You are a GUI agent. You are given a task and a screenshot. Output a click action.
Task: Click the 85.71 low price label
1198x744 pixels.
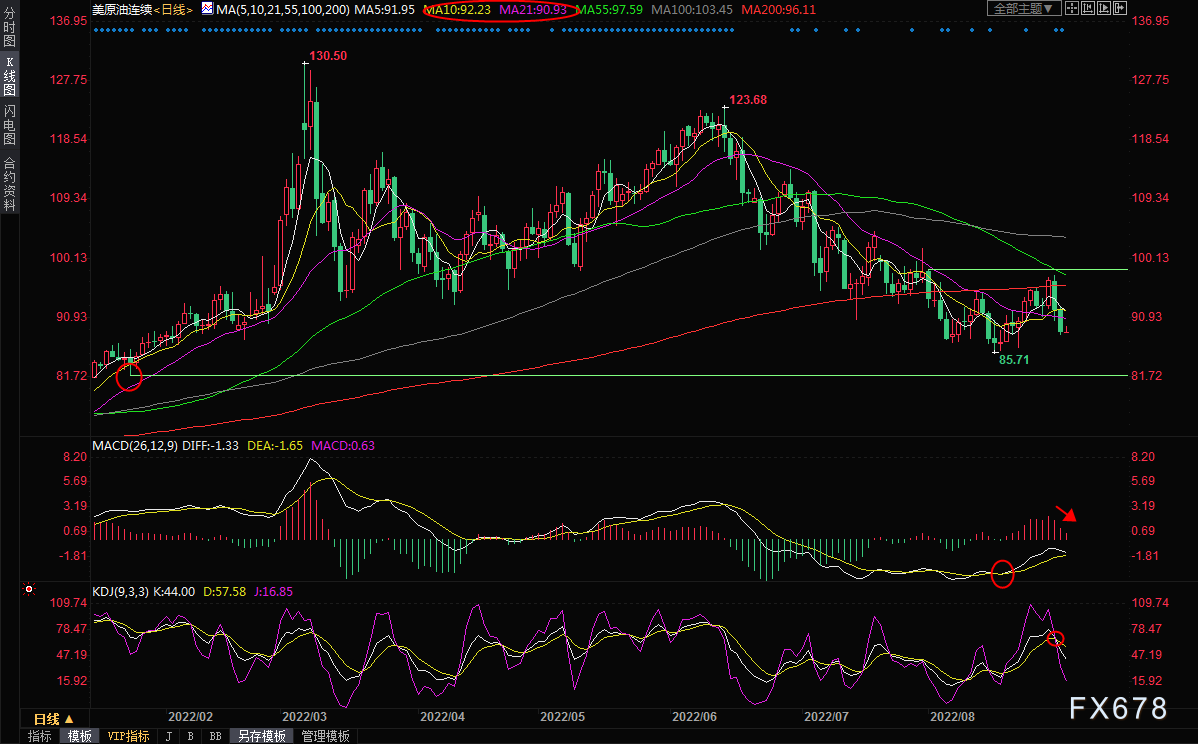(1014, 360)
